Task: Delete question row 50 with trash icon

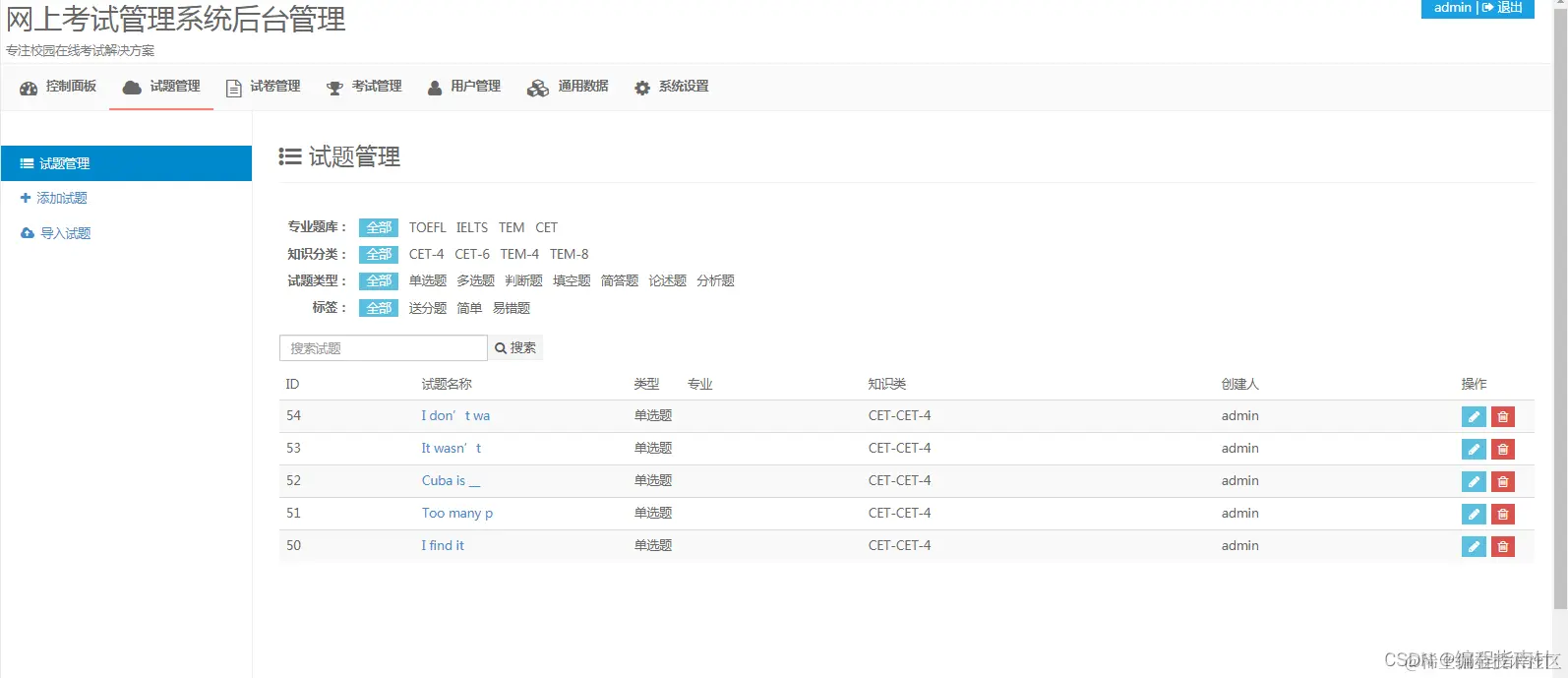Action: (x=1503, y=546)
